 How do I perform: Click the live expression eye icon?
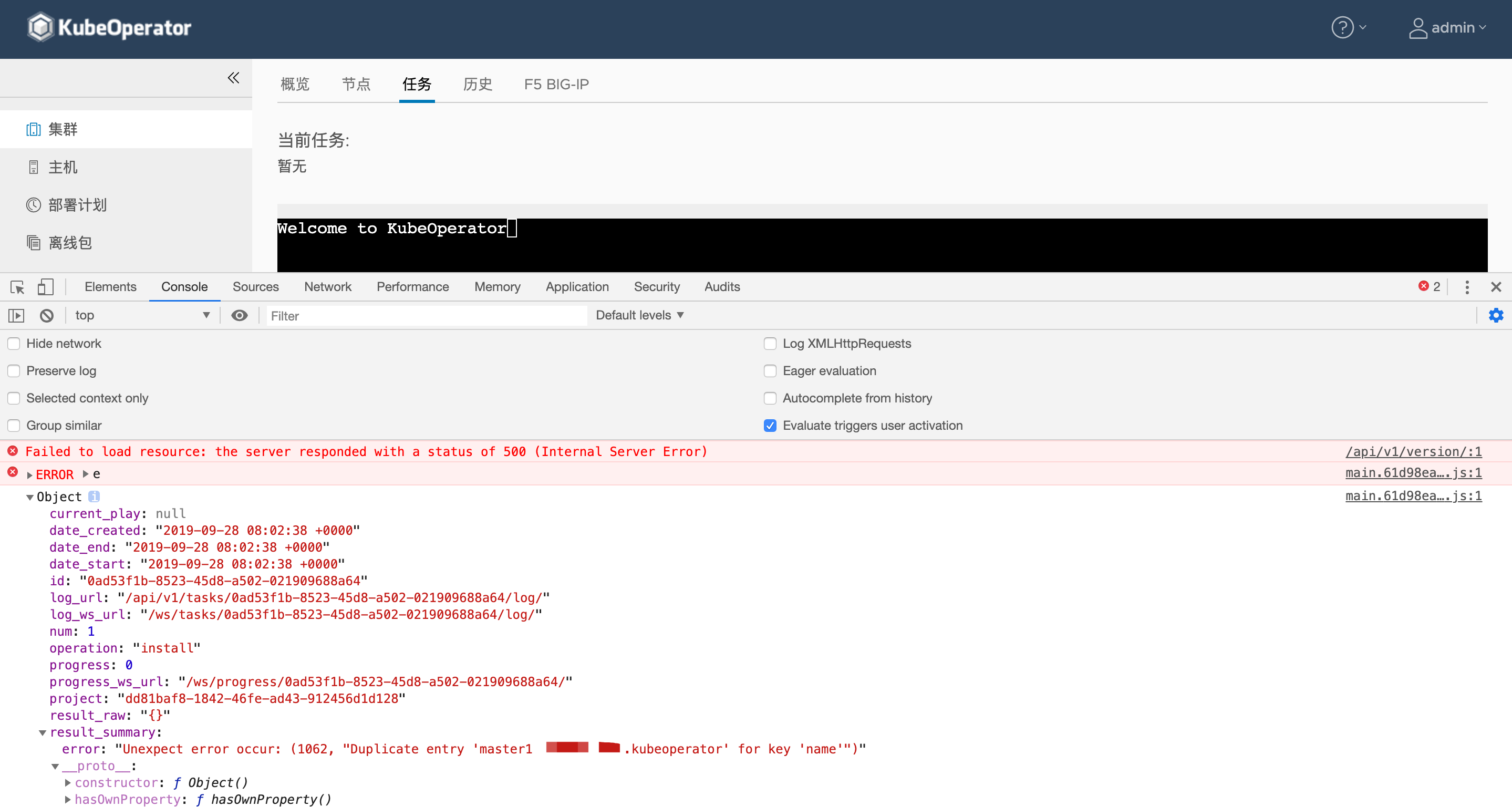coord(239,316)
